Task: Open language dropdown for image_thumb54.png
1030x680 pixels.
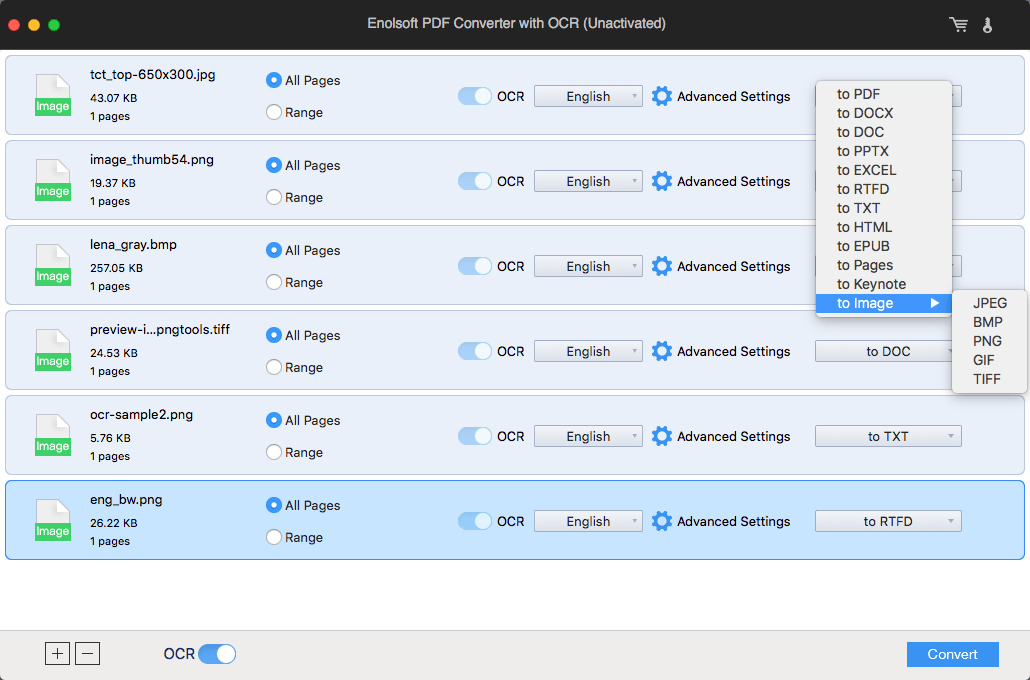Action: click(x=588, y=181)
